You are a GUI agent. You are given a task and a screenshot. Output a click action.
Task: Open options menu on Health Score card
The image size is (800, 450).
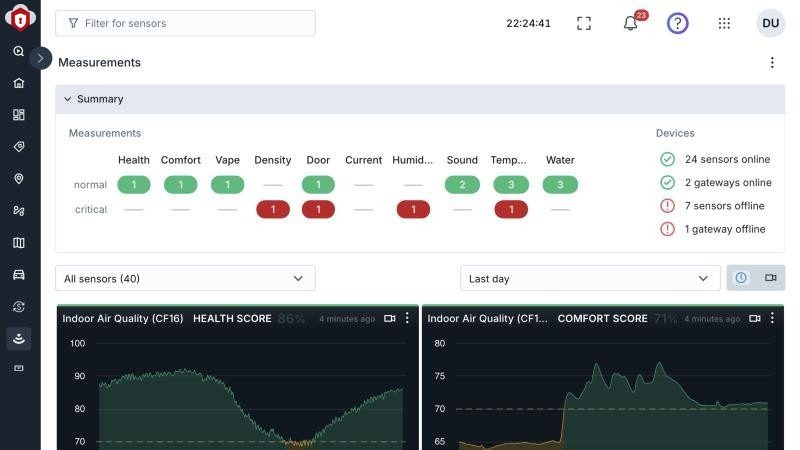[x=407, y=318]
